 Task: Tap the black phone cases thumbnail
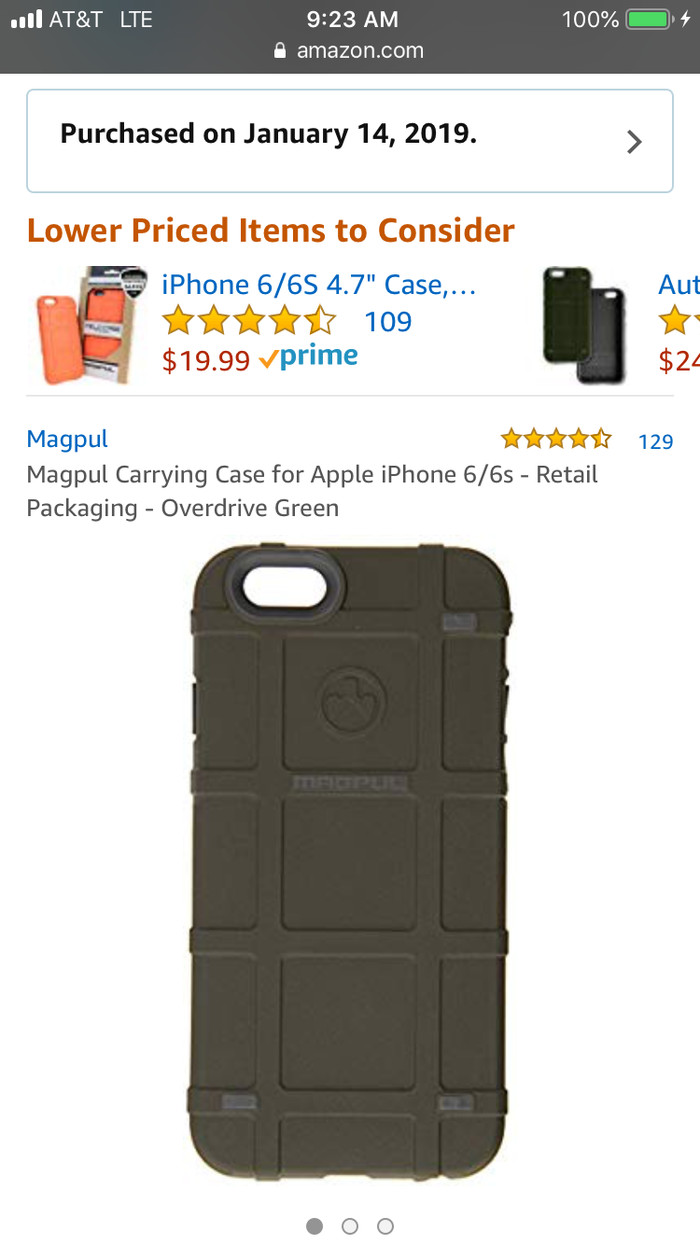tap(585, 326)
